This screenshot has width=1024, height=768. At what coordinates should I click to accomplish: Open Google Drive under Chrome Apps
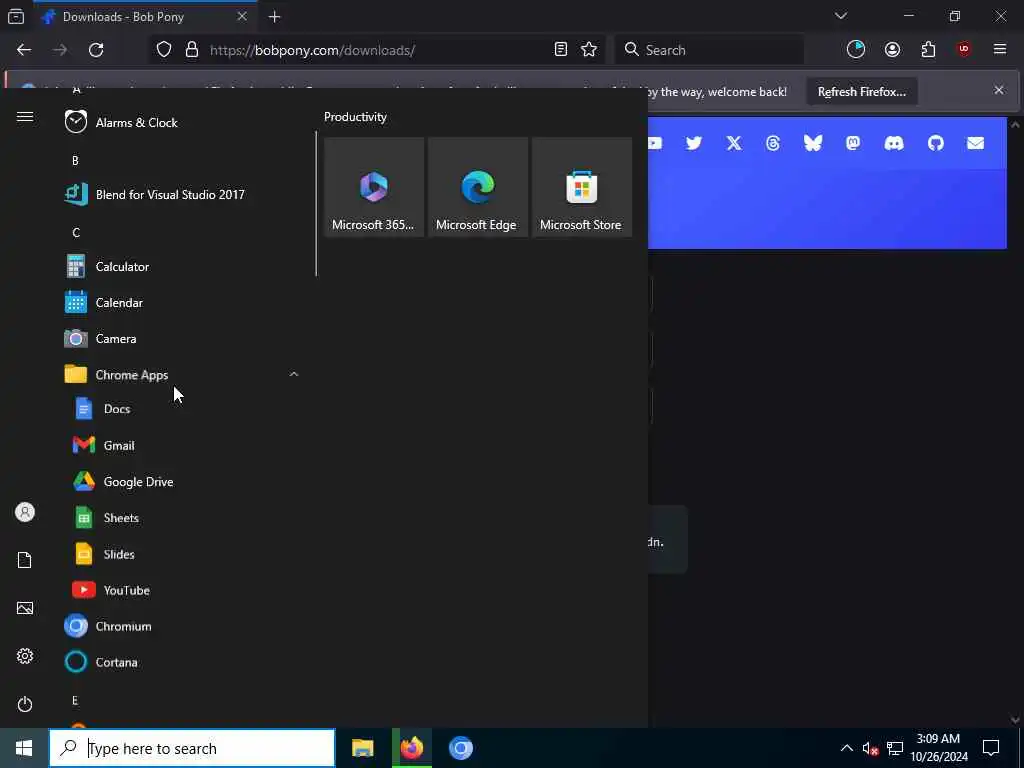183,482
